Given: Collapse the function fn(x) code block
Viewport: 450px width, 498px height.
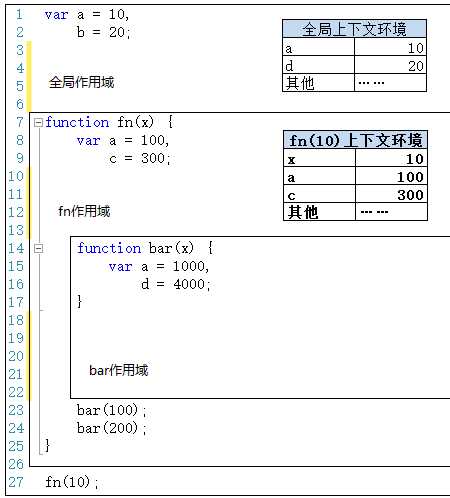Looking at the screenshot, I should 39,123.
